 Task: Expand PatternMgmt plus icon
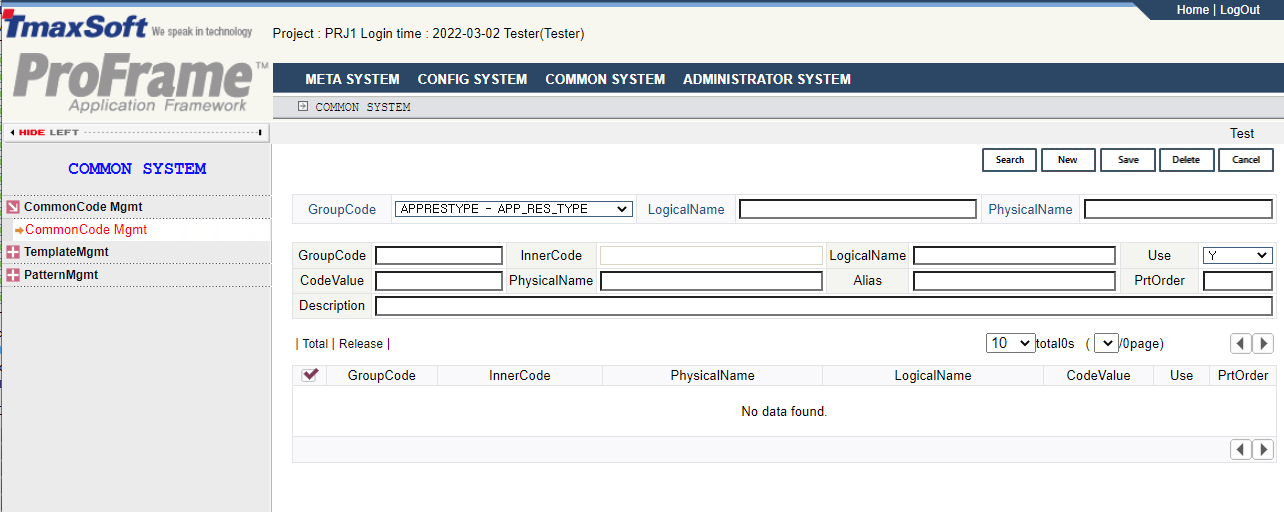[x=12, y=275]
